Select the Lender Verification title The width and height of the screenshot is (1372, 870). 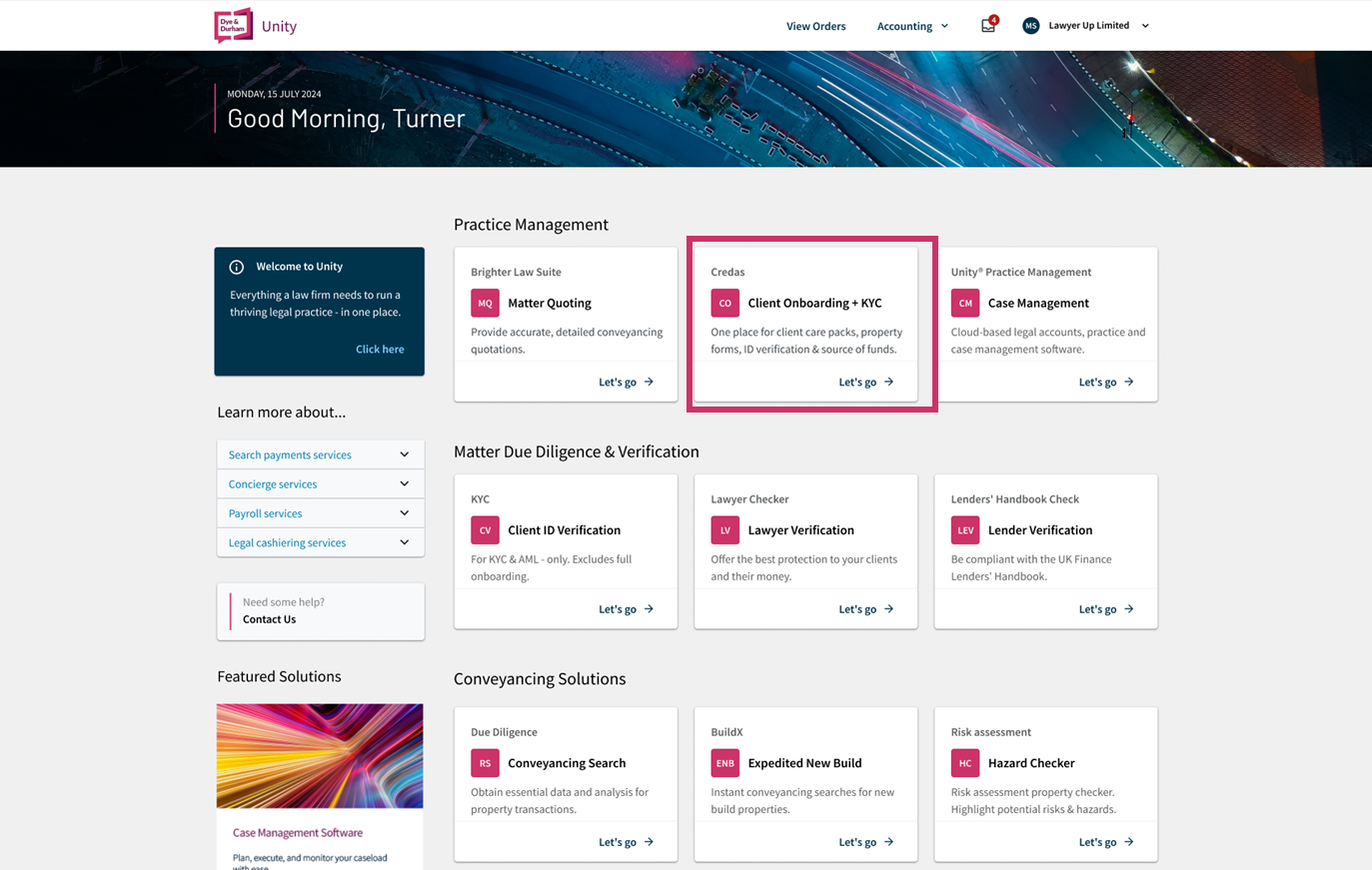click(1040, 530)
